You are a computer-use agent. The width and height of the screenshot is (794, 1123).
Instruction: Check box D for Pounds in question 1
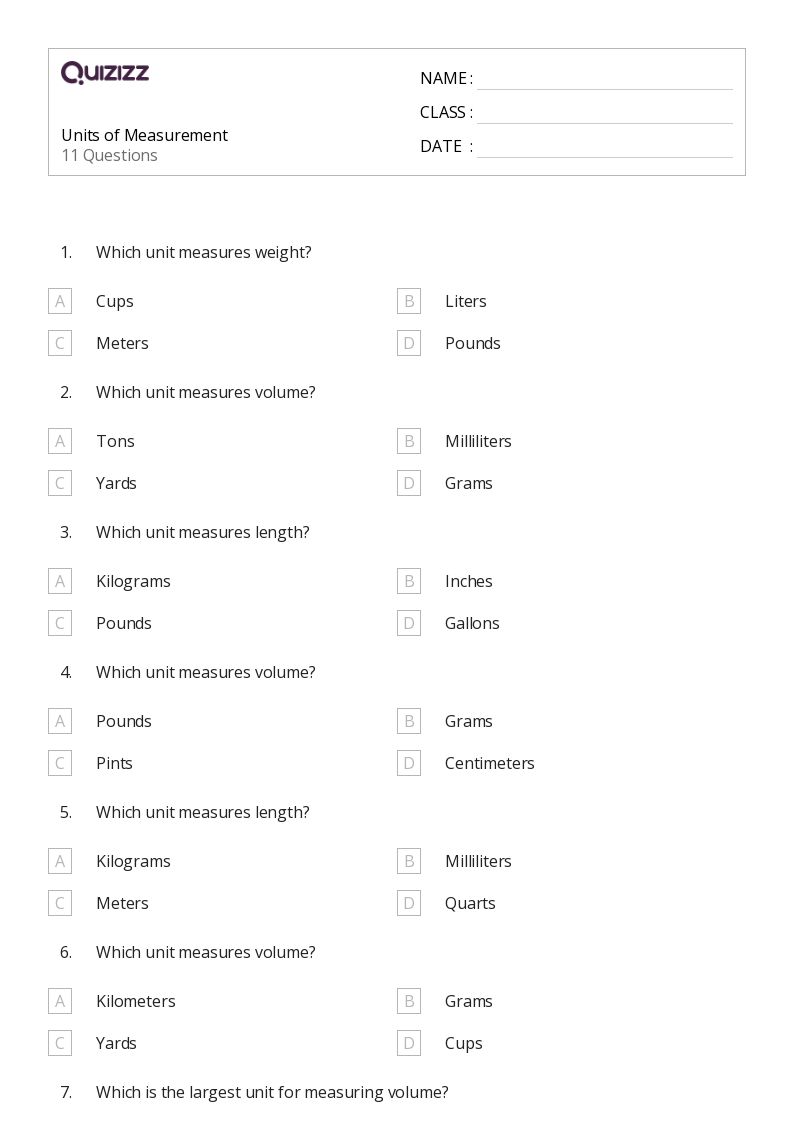409,343
